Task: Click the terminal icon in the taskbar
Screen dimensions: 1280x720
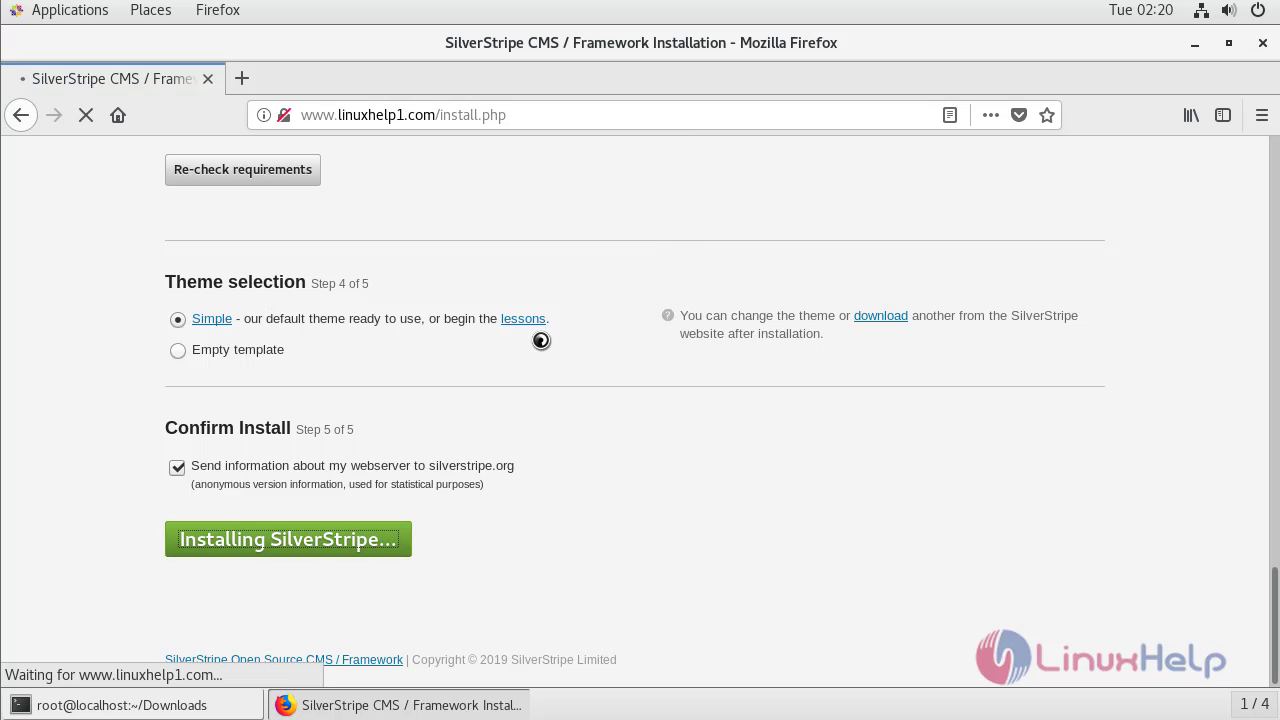Action: (x=20, y=705)
